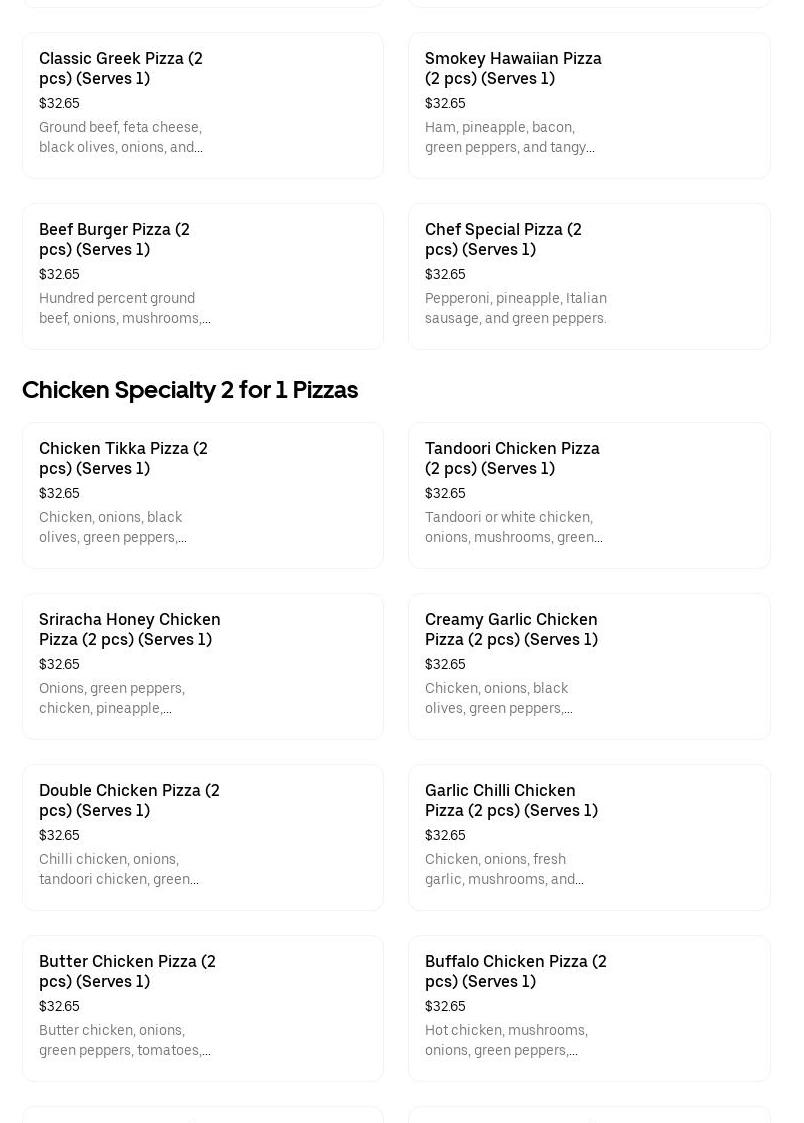The width and height of the screenshot is (804, 1123).
Task: Click the Tandoori Chicken Pizza price
Action: [445, 493]
